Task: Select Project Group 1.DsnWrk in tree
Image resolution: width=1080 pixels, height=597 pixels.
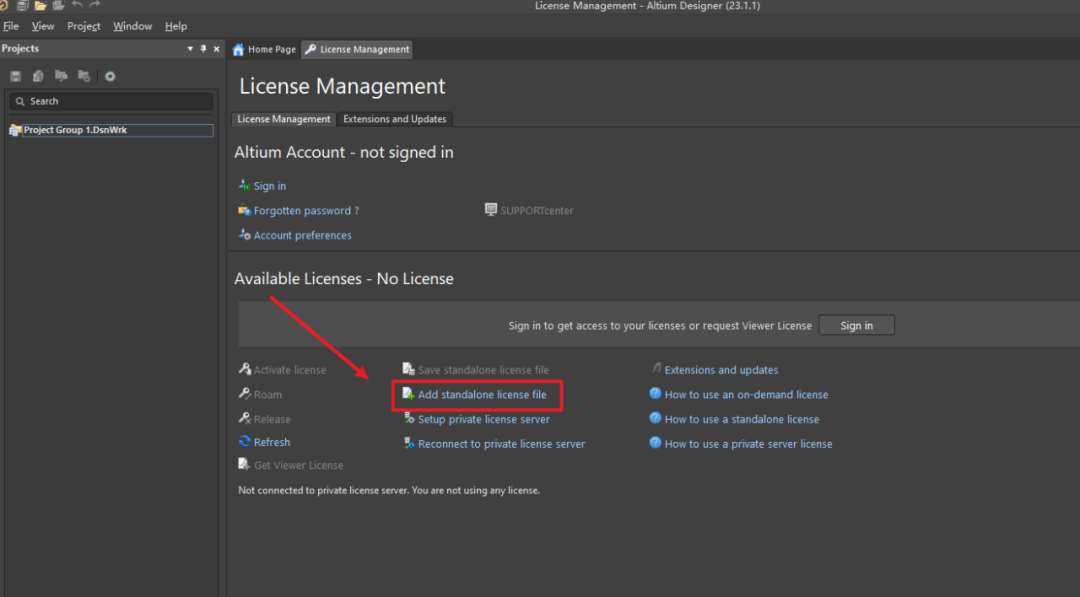Action: point(75,130)
